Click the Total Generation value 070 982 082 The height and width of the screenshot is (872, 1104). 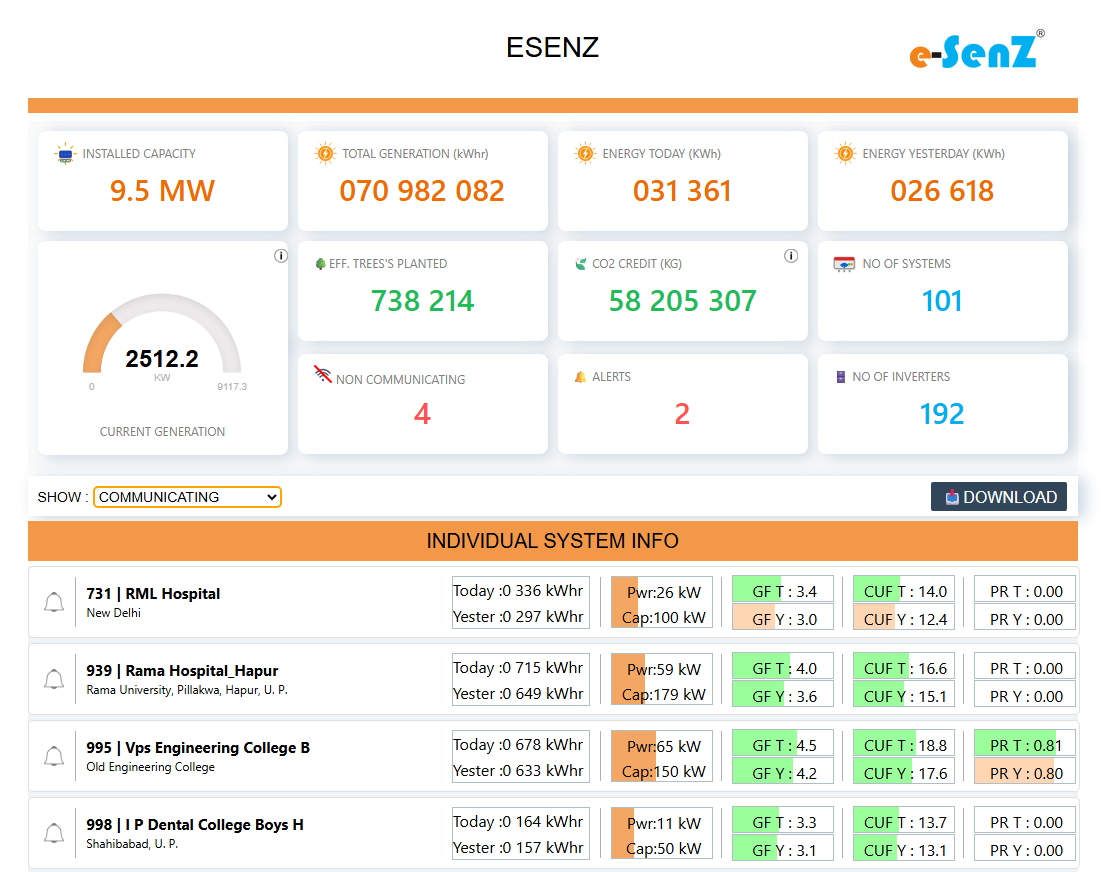click(x=422, y=191)
